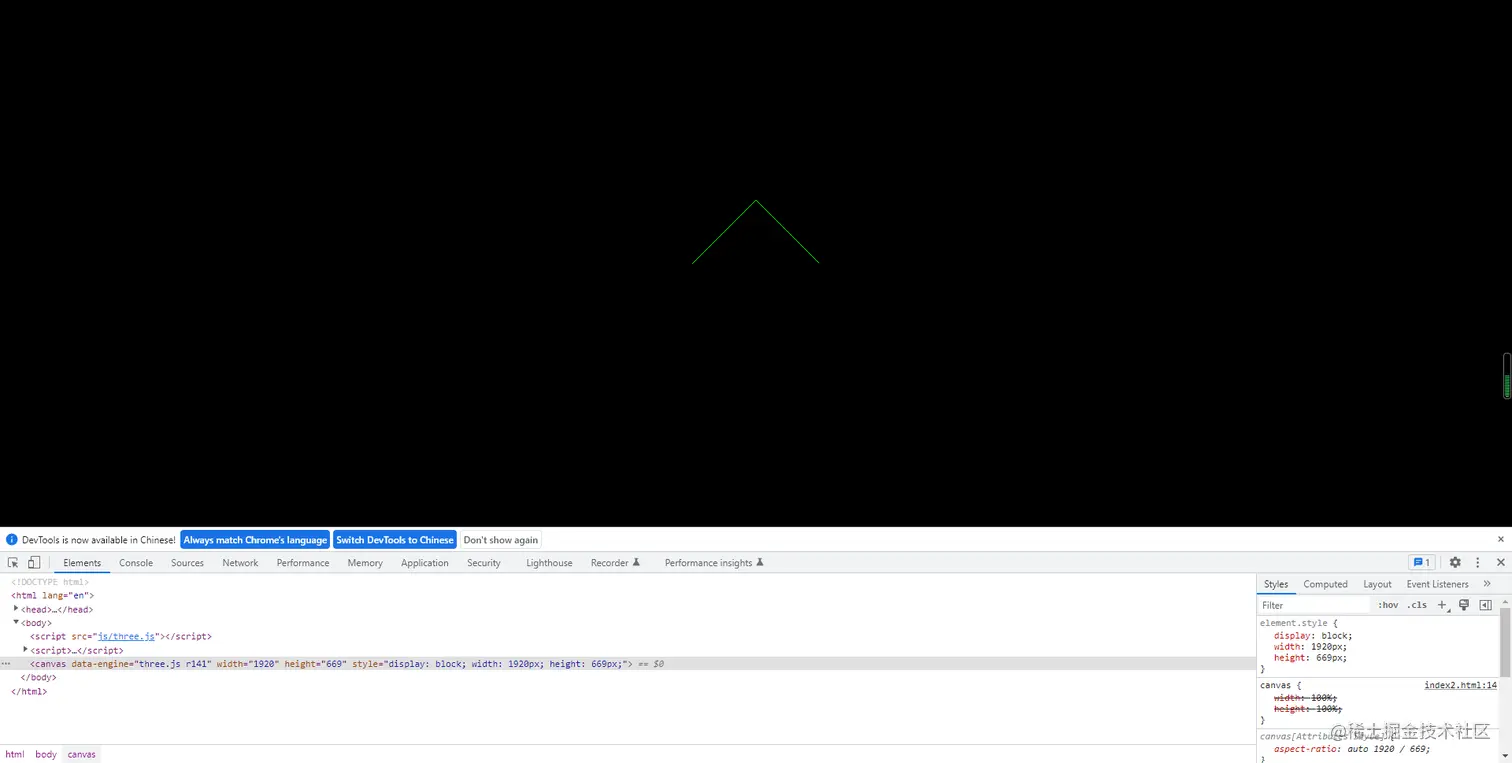This screenshot has height=763, width=1512.
Task: Click the element.style selector text
Action: pos(1295,623)
